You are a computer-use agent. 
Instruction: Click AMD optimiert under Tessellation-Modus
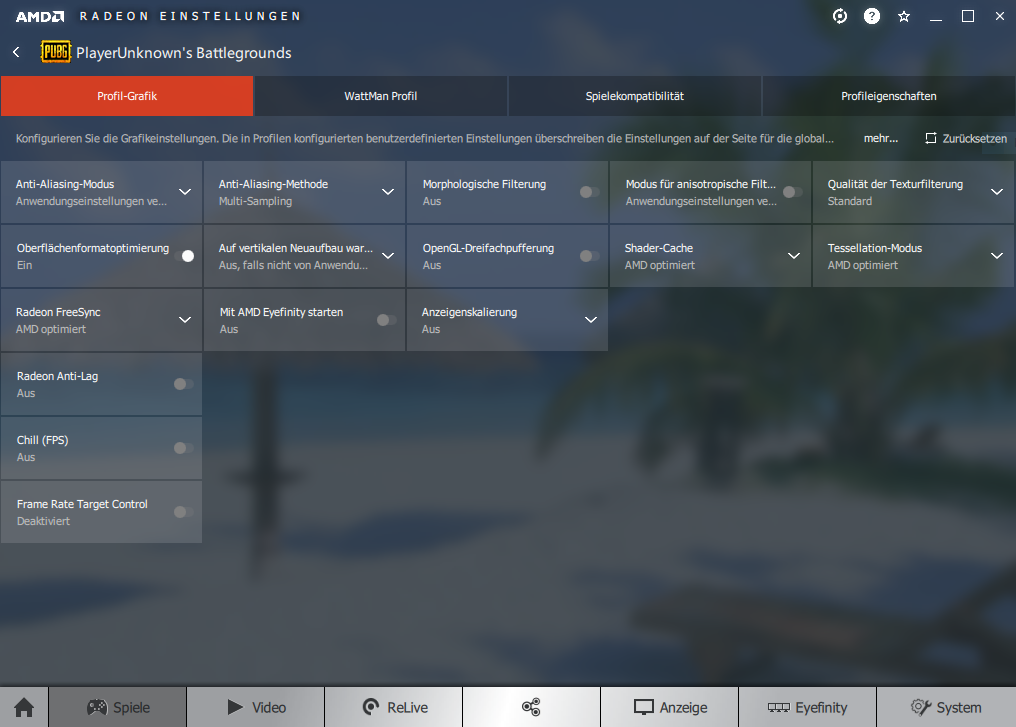[x=862, y=265]
